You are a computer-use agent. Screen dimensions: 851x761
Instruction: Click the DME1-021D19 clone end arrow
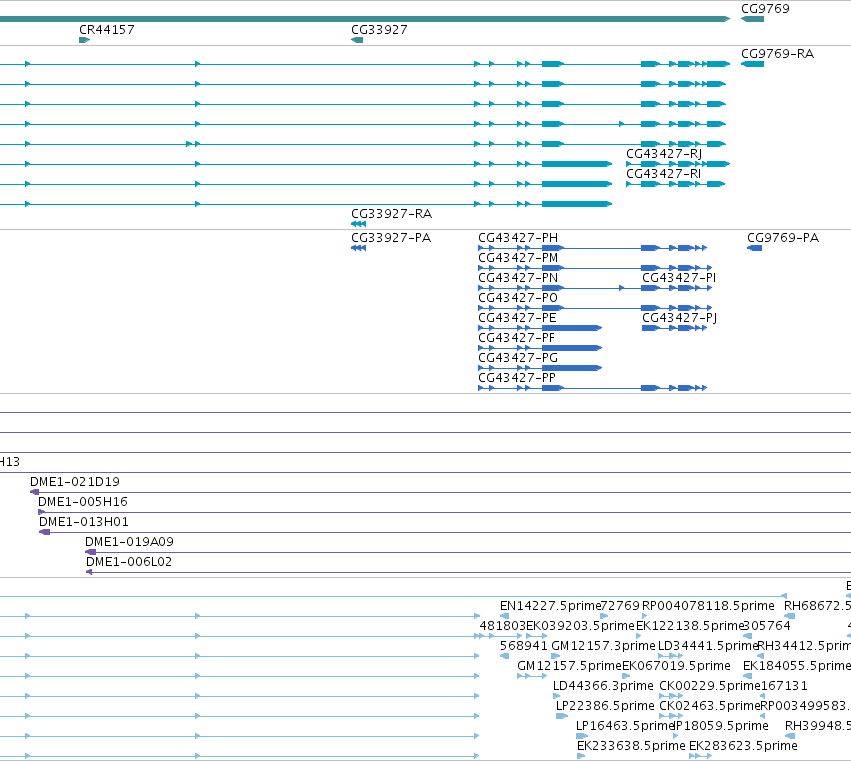34,492
